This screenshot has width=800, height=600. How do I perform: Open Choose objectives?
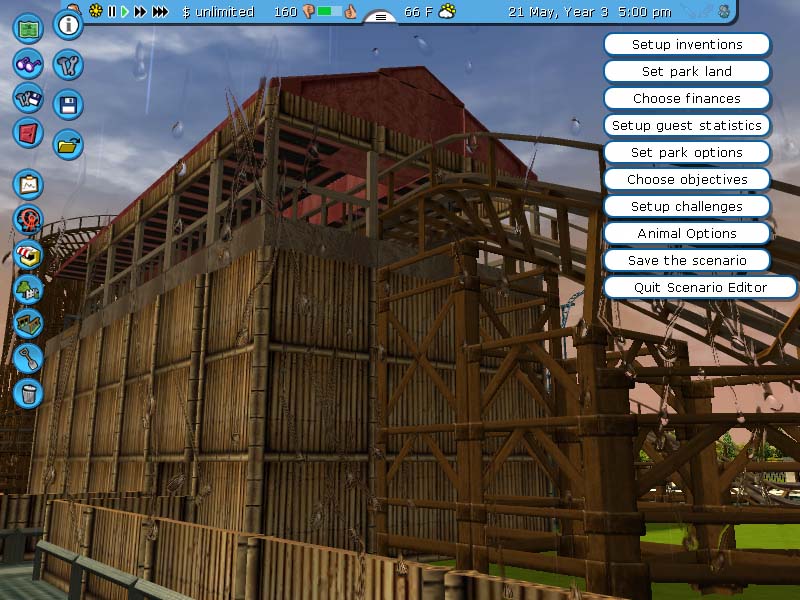pos(687,180)
